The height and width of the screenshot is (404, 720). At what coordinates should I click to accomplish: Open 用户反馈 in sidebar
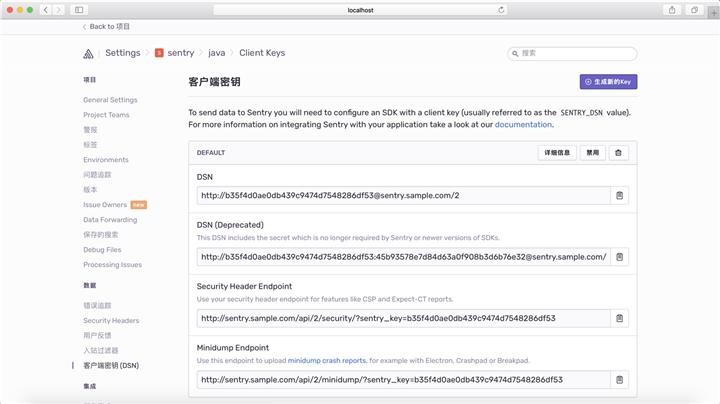tap(97, 336)
